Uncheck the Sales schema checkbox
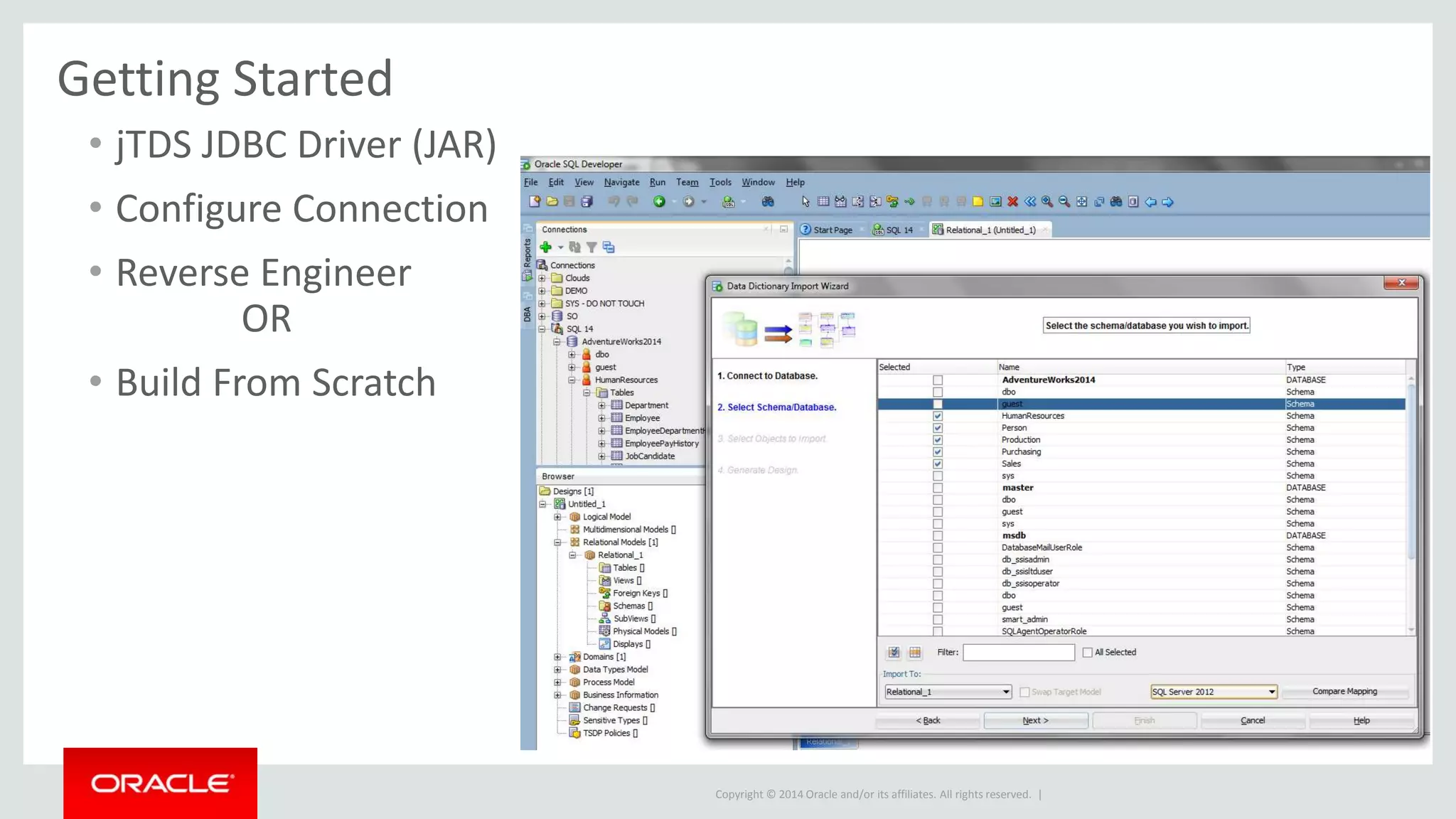This screenshot has height=819, width=1456. click(938, 464)
